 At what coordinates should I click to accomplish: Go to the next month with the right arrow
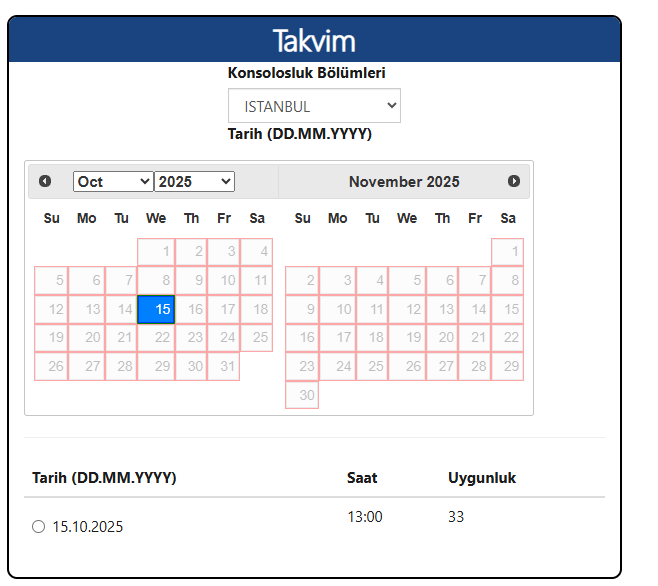point(514,181)
